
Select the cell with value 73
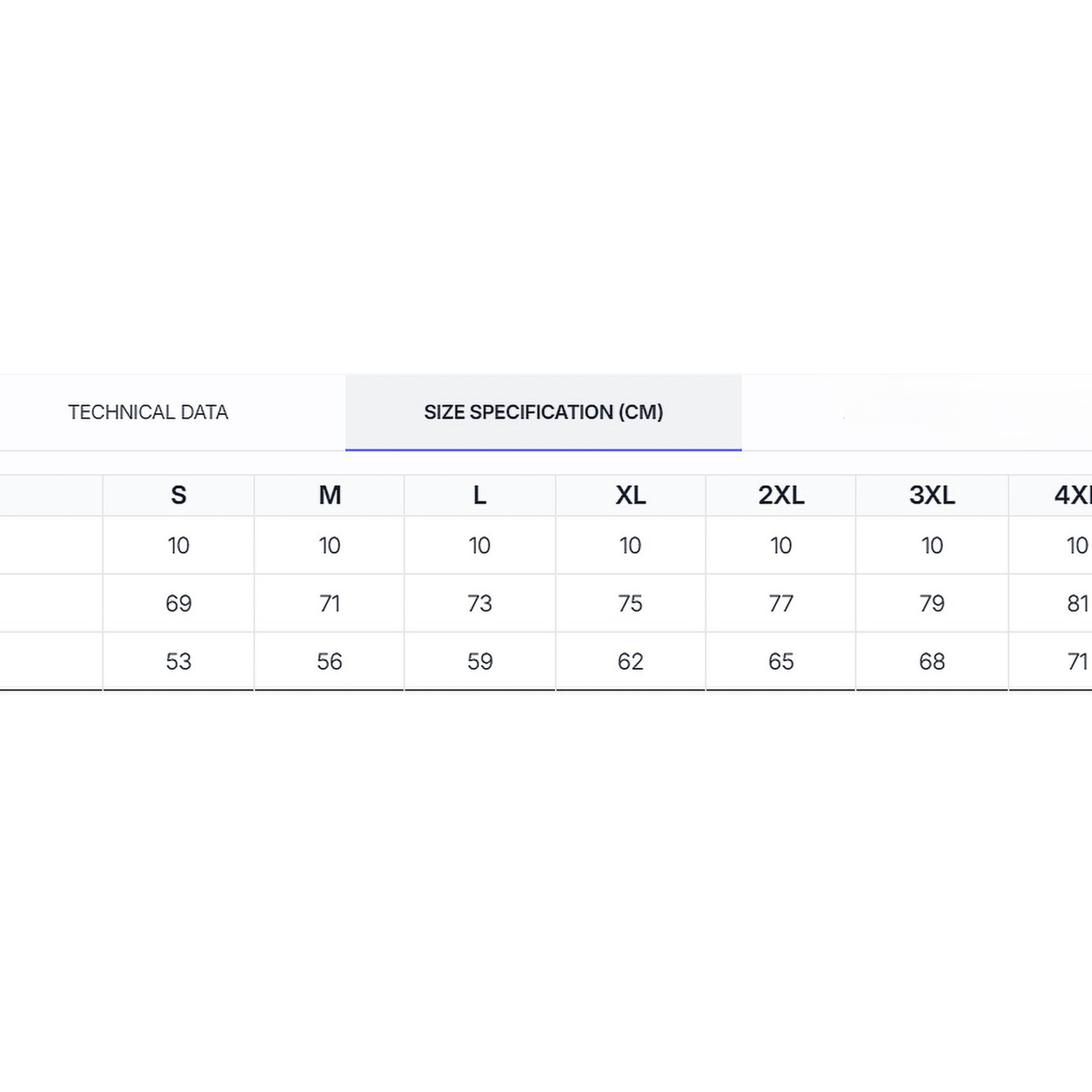click(479, 604)
